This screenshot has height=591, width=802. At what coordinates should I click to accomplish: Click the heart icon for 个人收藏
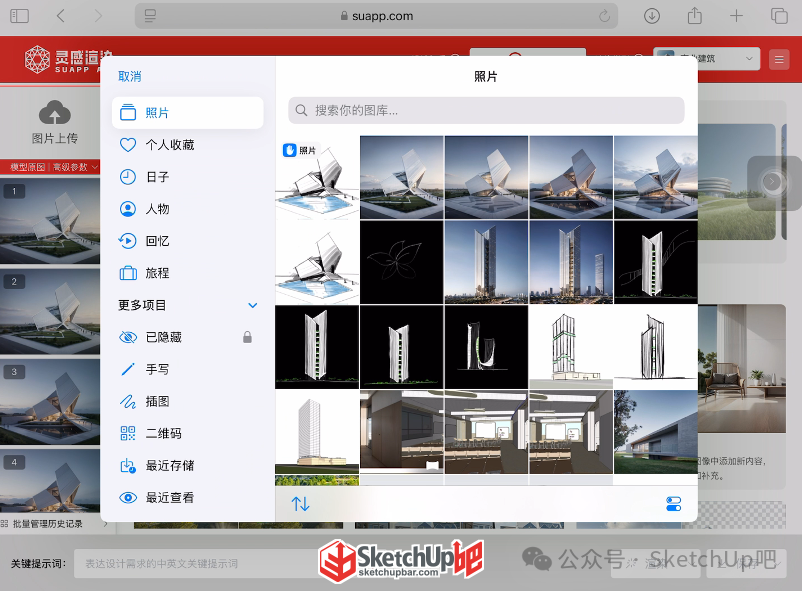coord(128,145)
